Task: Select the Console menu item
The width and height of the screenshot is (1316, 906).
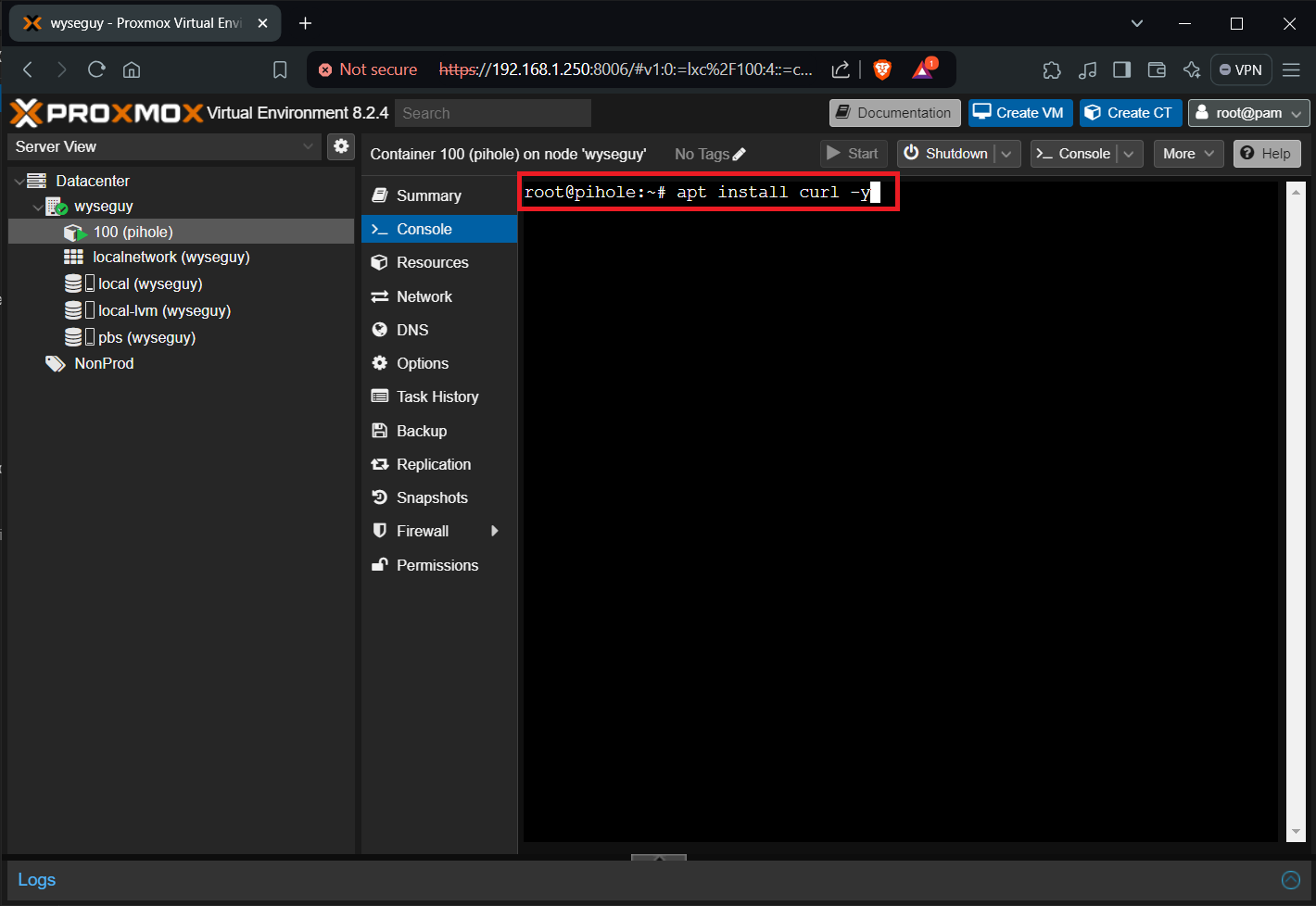Action: pos(439,229)
